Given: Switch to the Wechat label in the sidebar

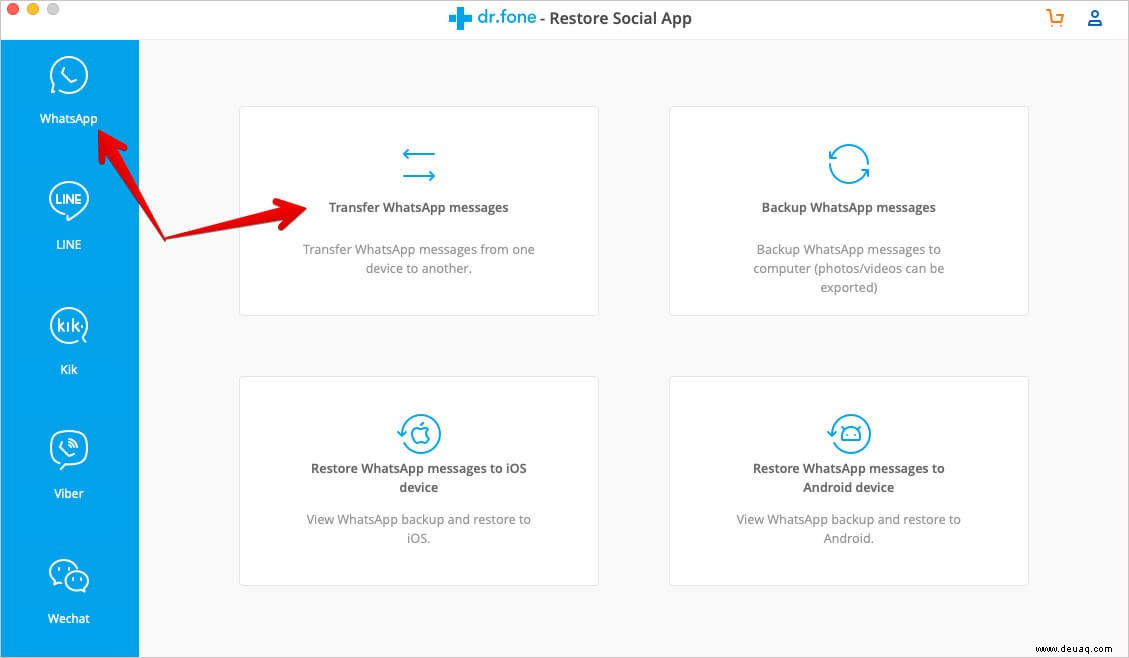Looking at the screenshot, I should coord(68,618).
